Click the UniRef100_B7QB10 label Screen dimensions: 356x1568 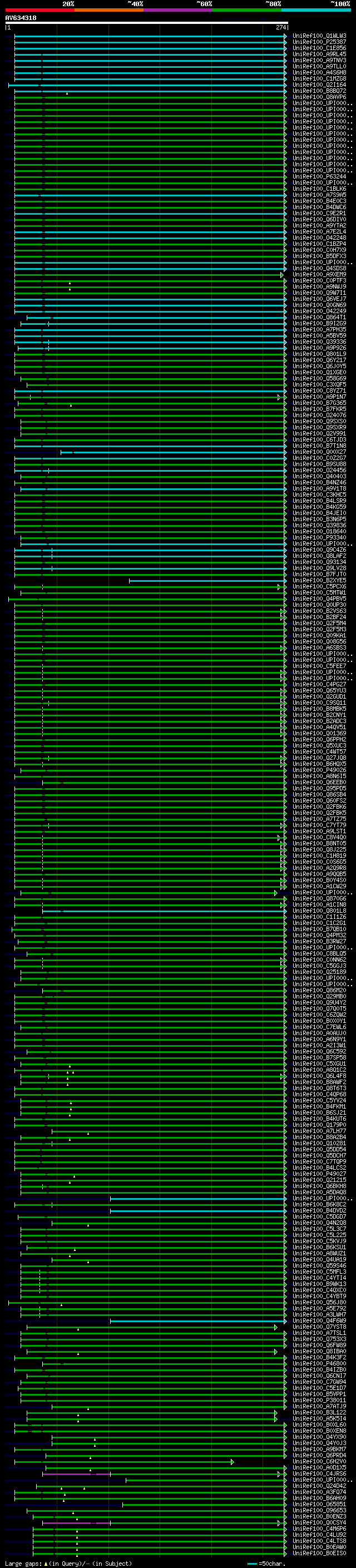coord(319,929)
